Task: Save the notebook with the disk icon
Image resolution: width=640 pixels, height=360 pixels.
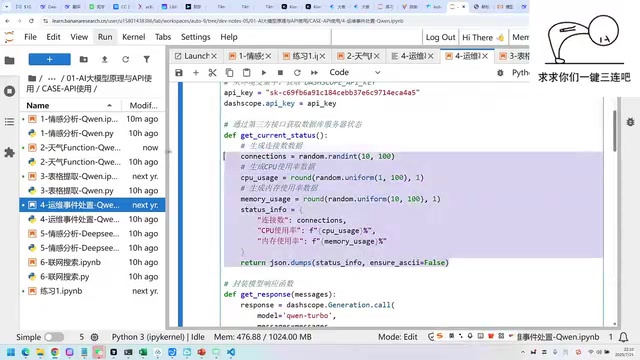Action: point(179,73)
